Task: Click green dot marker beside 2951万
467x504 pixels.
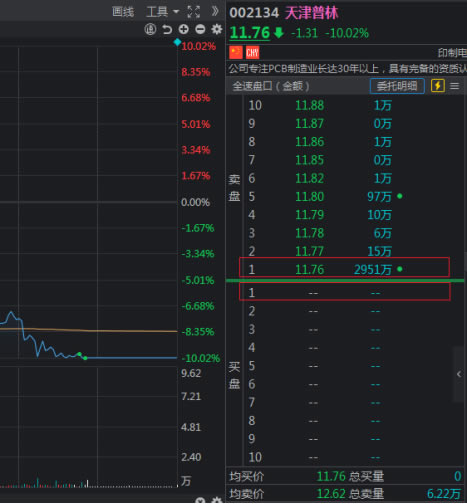Action: (x=400, y=269)
